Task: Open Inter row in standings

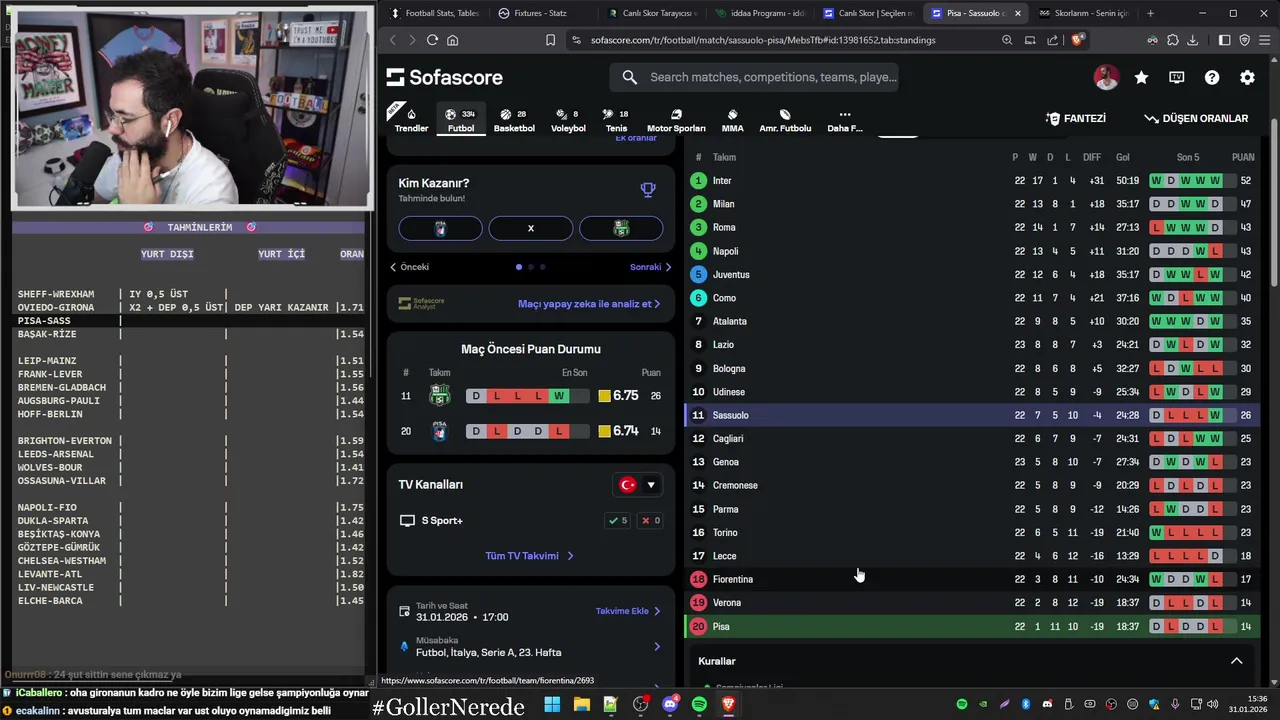Action: click(x=972, y=181)
